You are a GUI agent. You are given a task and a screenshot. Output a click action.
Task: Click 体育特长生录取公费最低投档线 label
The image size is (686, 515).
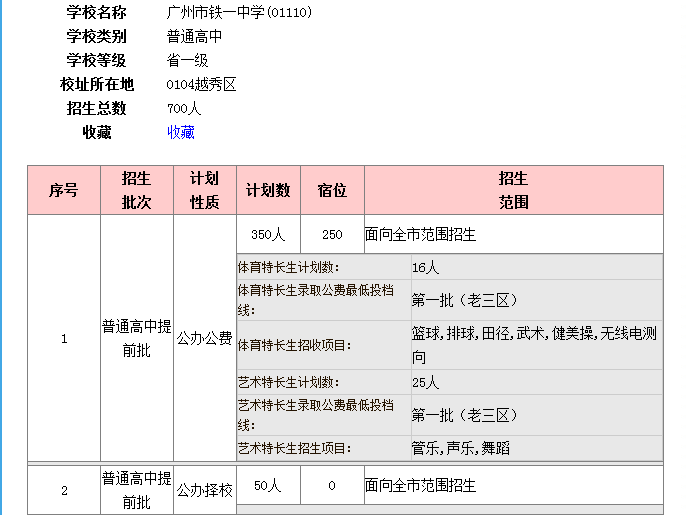coord(316,300)
